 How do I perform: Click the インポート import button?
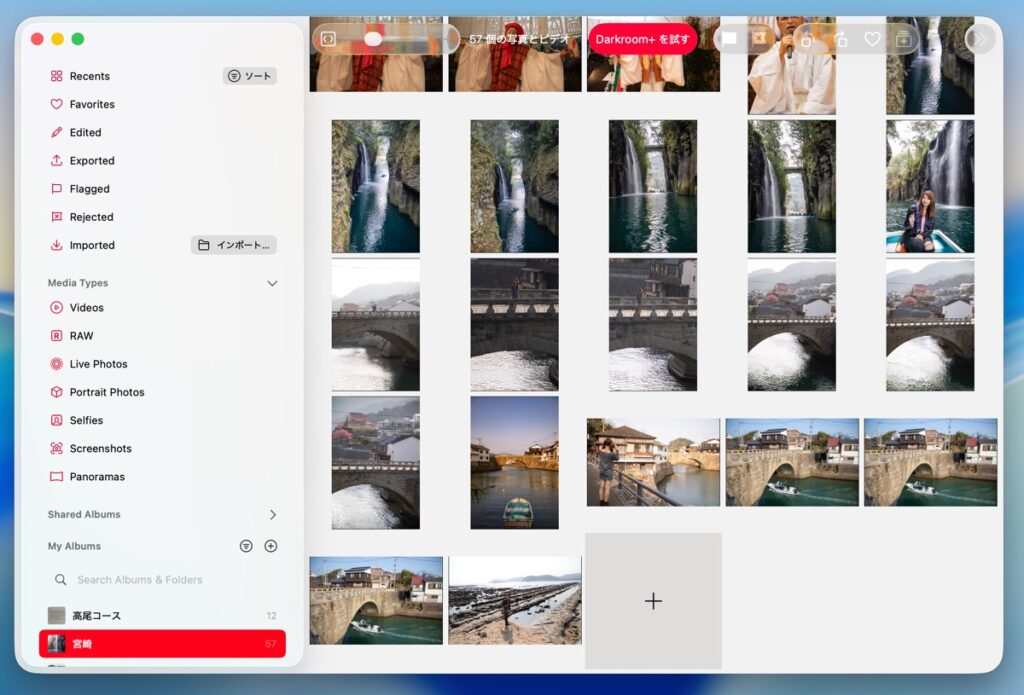234,245
